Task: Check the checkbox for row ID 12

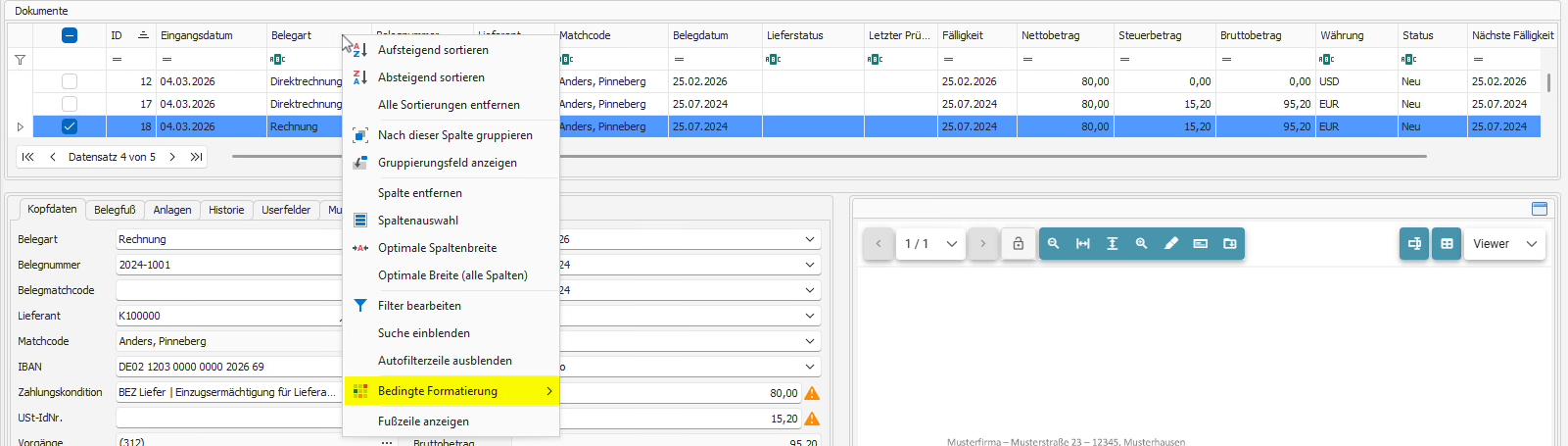Action: coord(70,81)
